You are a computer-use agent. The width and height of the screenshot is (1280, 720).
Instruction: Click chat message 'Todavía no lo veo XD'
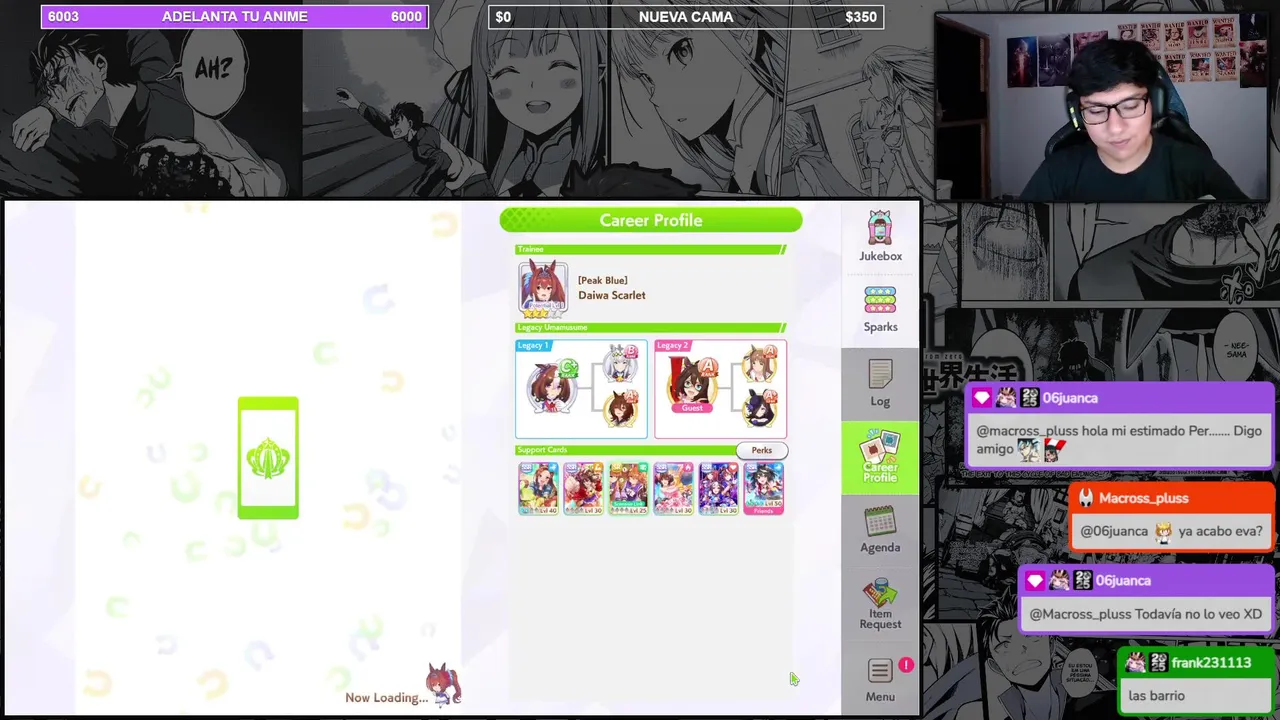coord(1145,614)
